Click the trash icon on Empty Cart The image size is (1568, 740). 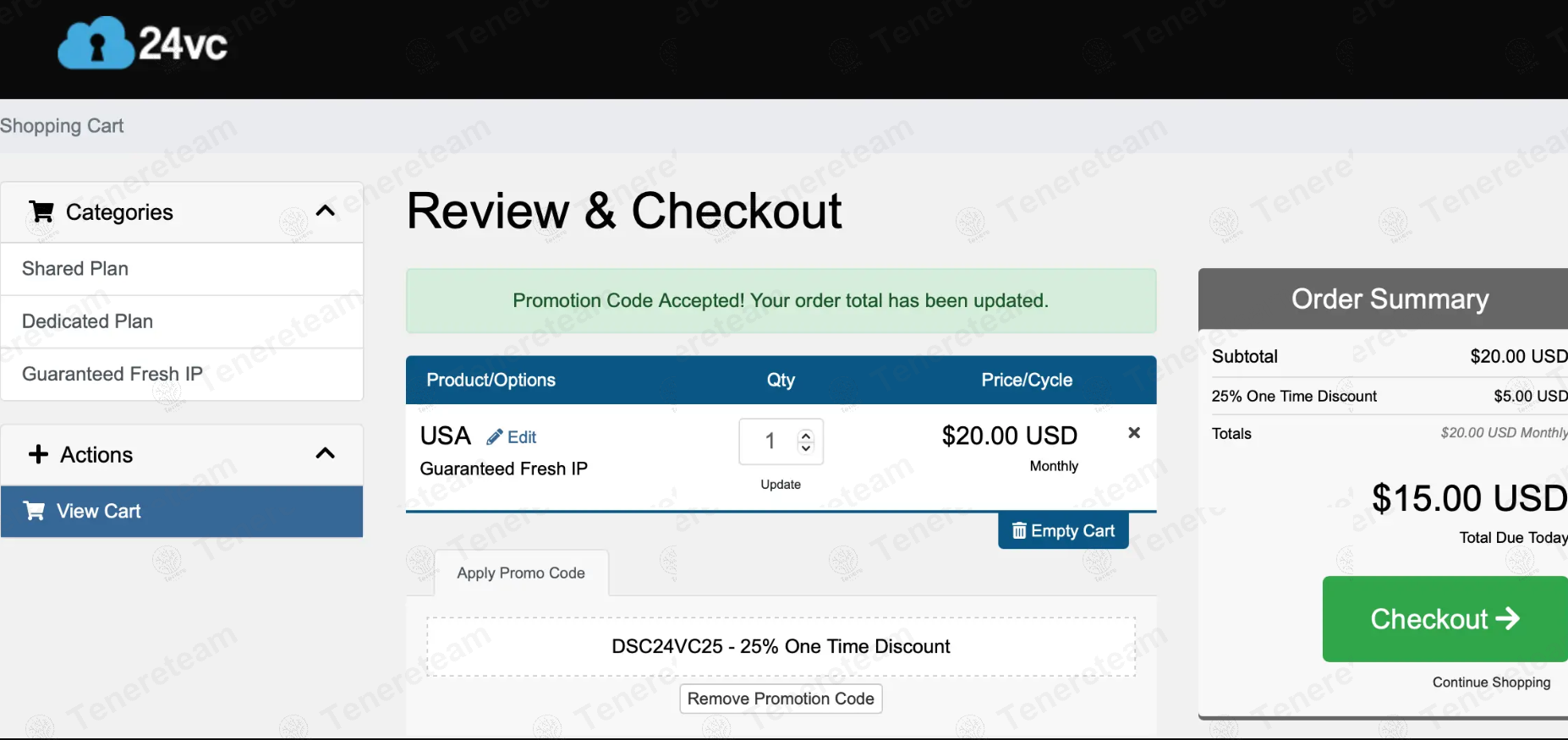pyautogui.click(x=1019, y=530)
